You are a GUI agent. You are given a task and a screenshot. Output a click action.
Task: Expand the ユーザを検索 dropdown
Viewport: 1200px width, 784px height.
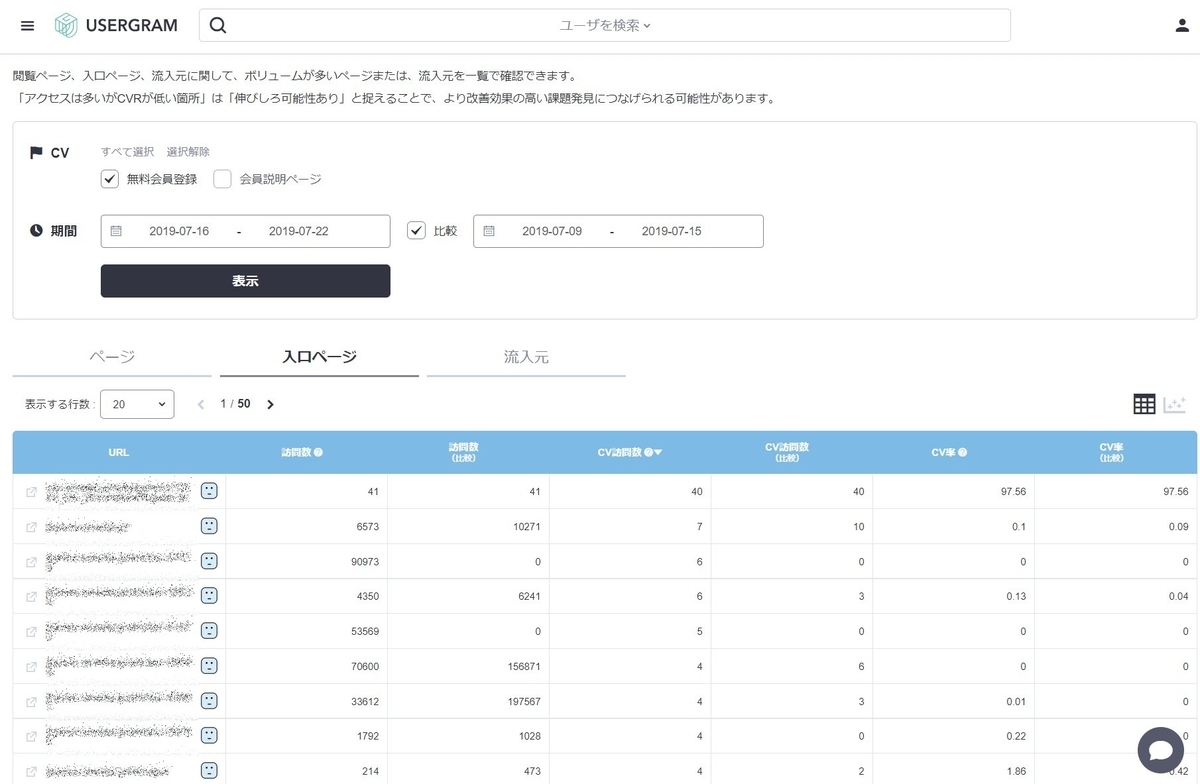tap(605, 26)
